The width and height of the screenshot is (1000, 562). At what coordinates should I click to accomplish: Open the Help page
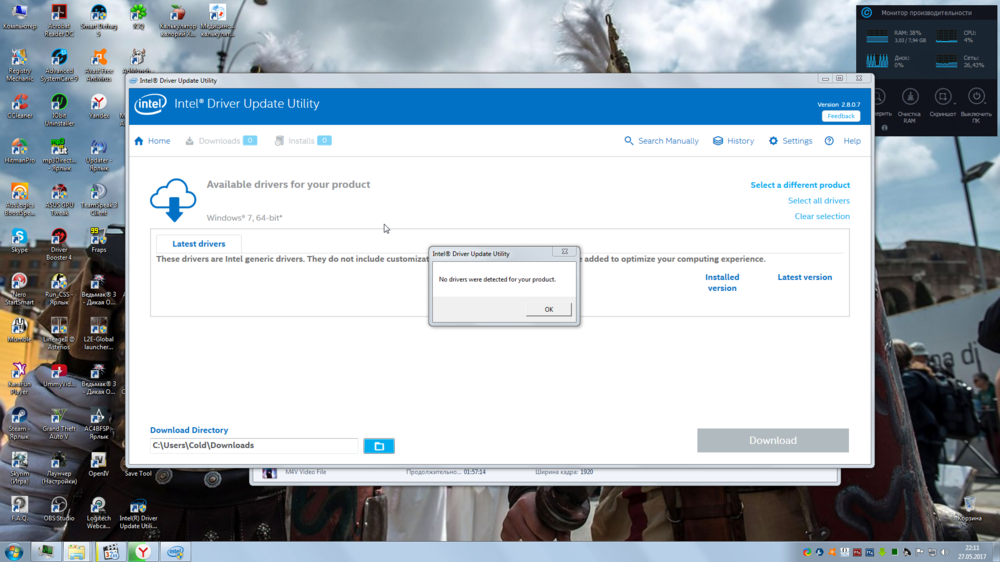pos(842,141)
